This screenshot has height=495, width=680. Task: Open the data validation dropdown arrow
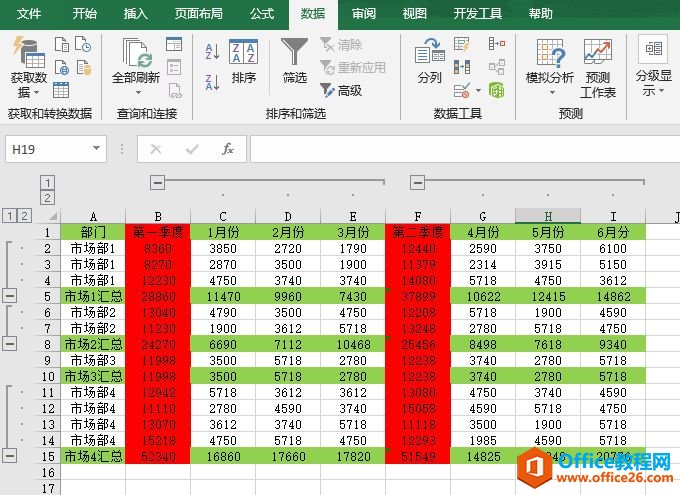click(x=478, y=91)
